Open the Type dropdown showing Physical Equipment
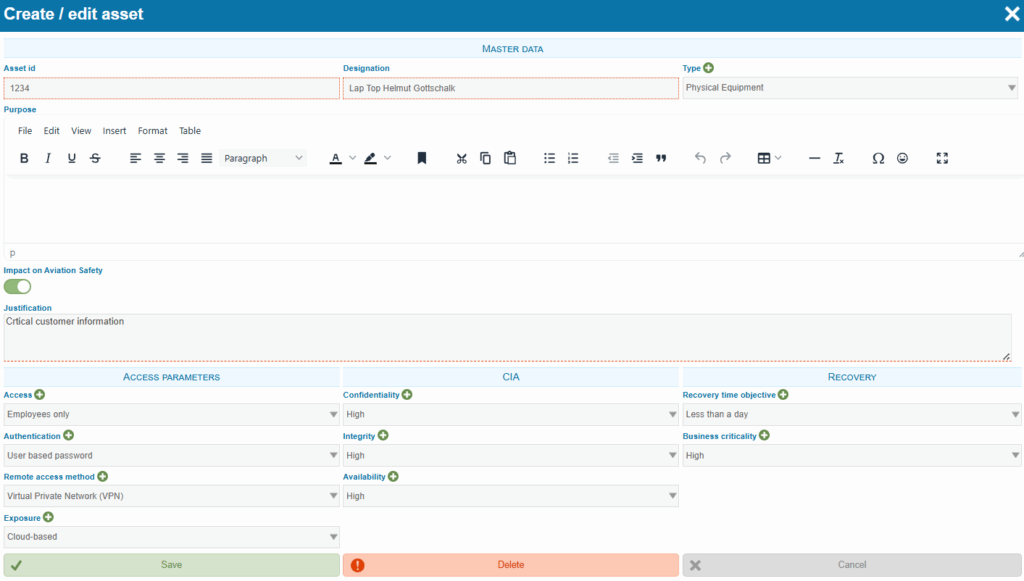The image size is (1024, 581). point(850,88)
